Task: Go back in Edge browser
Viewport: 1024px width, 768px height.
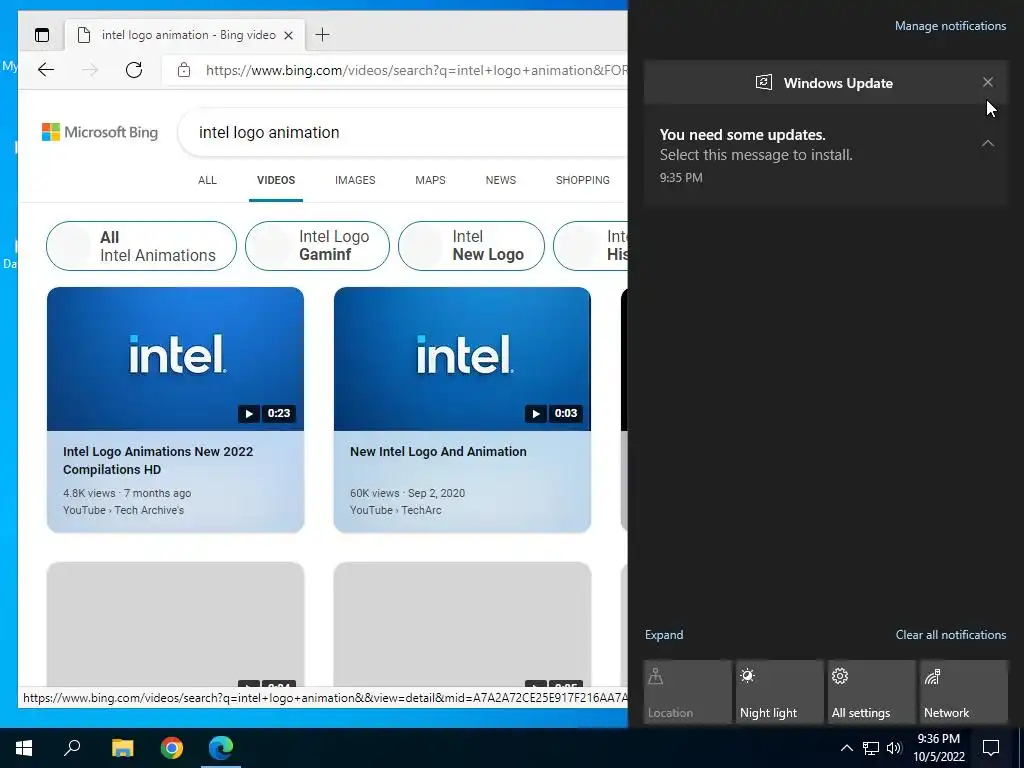Action: click(x=46, y=70)
